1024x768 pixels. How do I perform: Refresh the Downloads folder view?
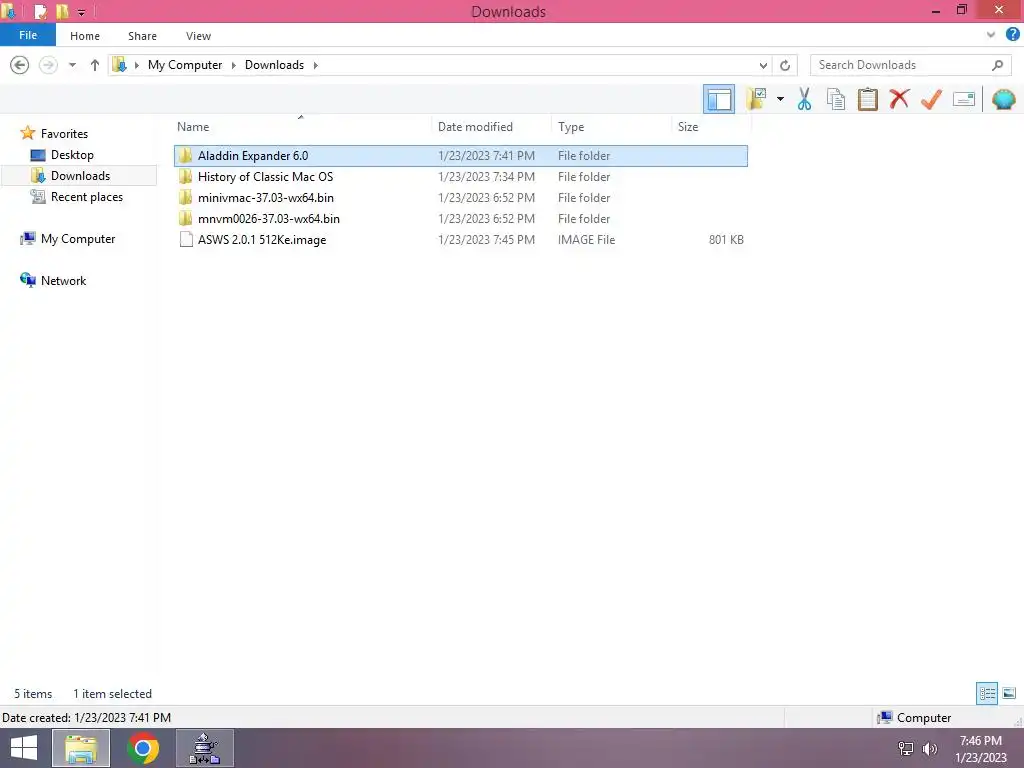click(x=785, y=65)
